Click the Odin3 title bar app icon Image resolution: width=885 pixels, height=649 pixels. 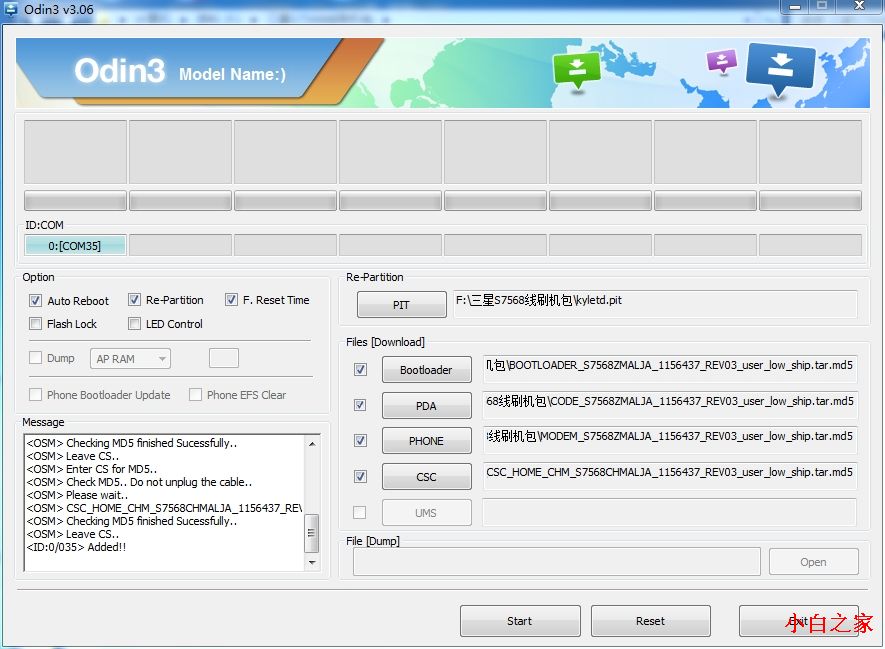click(11, 8)
